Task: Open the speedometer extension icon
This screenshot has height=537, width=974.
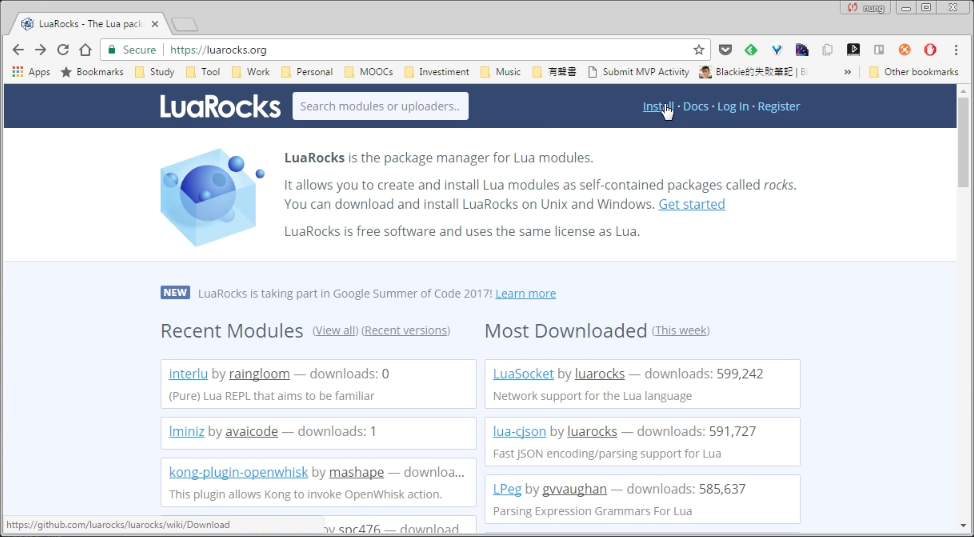Action: click(x=802, y=50)
